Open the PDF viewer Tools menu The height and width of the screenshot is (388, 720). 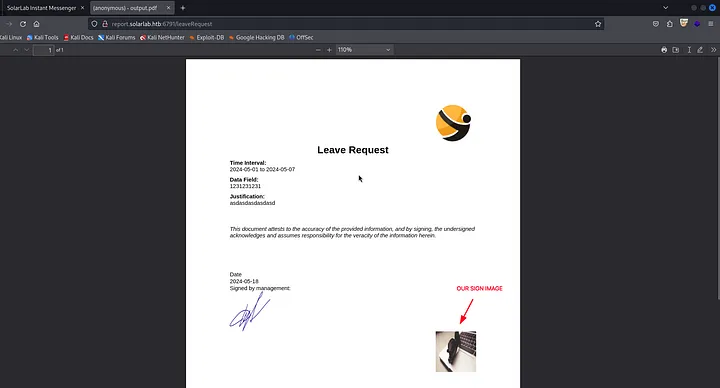click(x=713, y=50)
